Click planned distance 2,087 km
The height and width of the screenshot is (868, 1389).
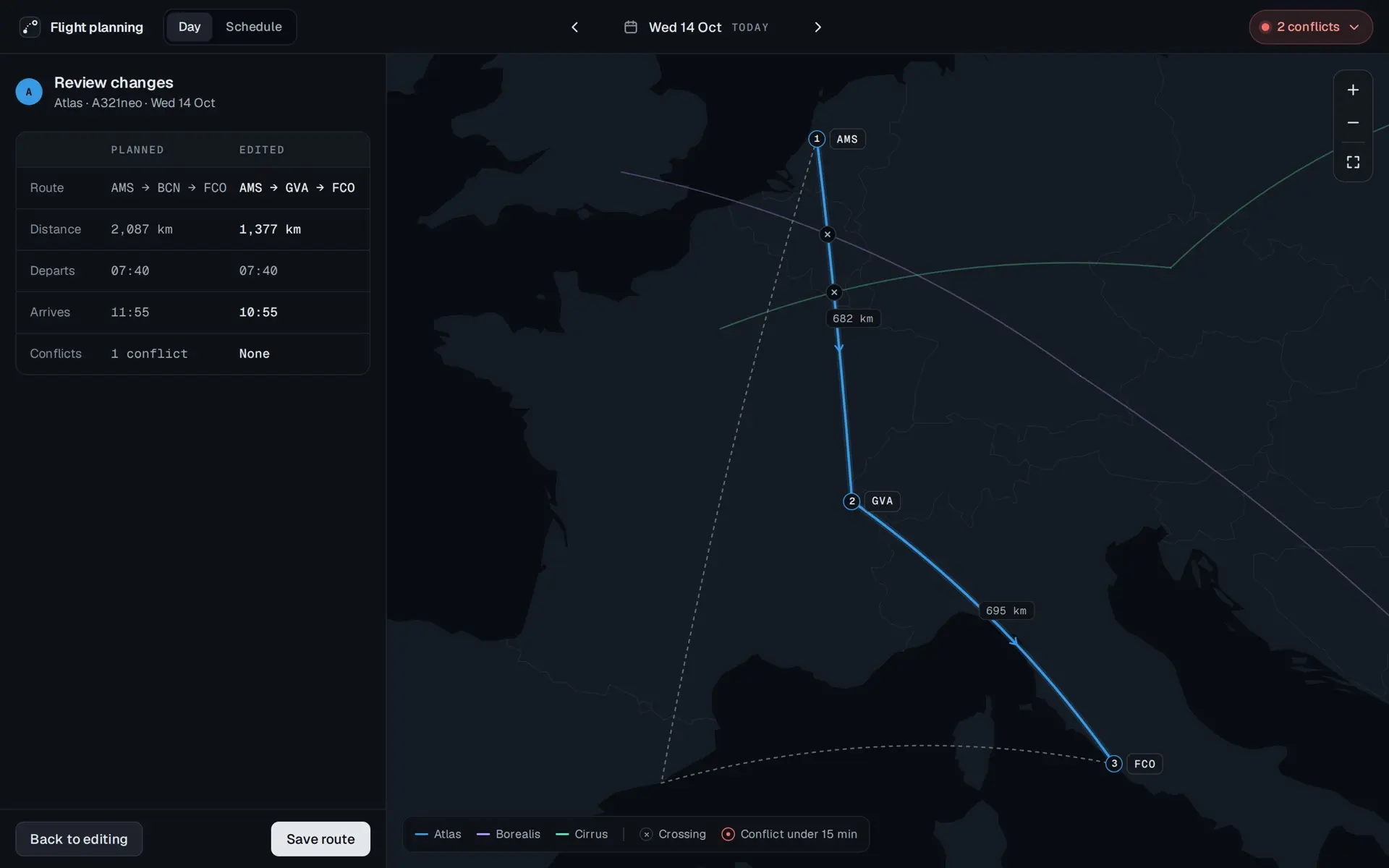(142, 229)
